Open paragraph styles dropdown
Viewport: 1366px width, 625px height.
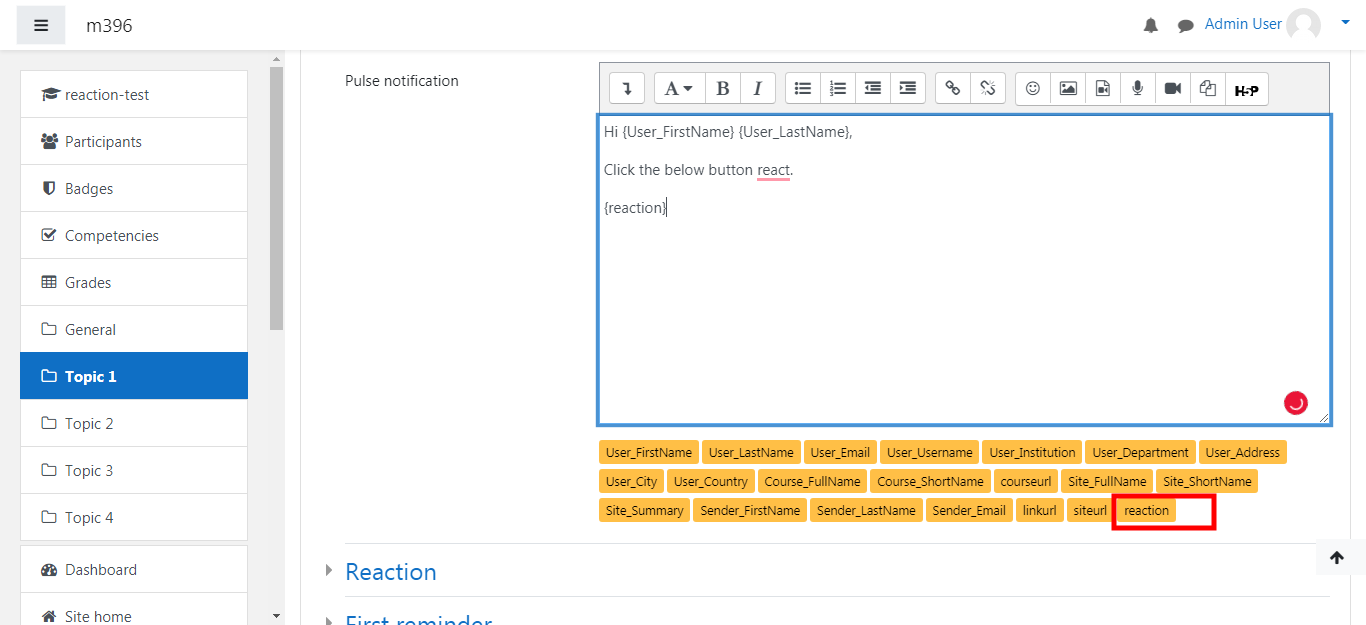click(x=679, y=89)
